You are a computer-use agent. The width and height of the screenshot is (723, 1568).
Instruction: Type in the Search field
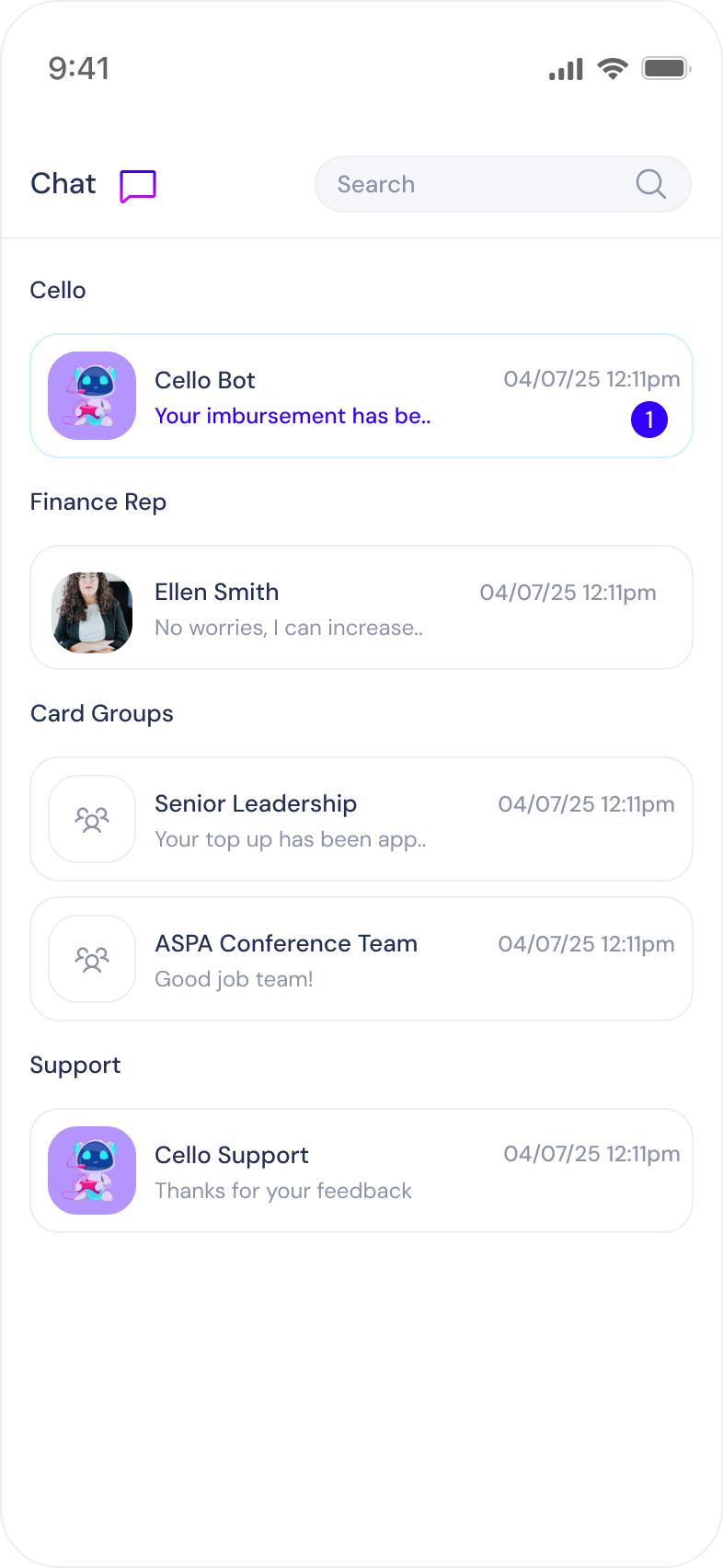[478, 184]
